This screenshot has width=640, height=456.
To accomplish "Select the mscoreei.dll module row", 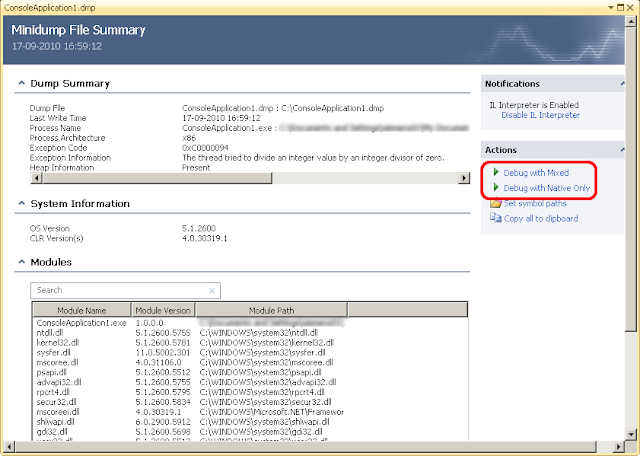I will (250, 412).
